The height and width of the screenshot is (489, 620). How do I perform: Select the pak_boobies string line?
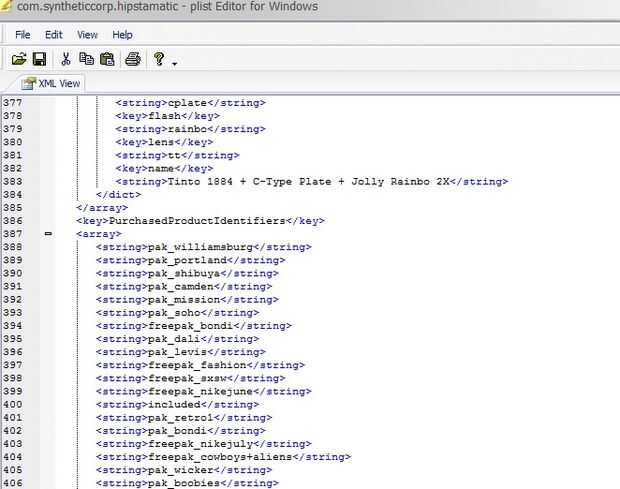click(x=187, y=483)
